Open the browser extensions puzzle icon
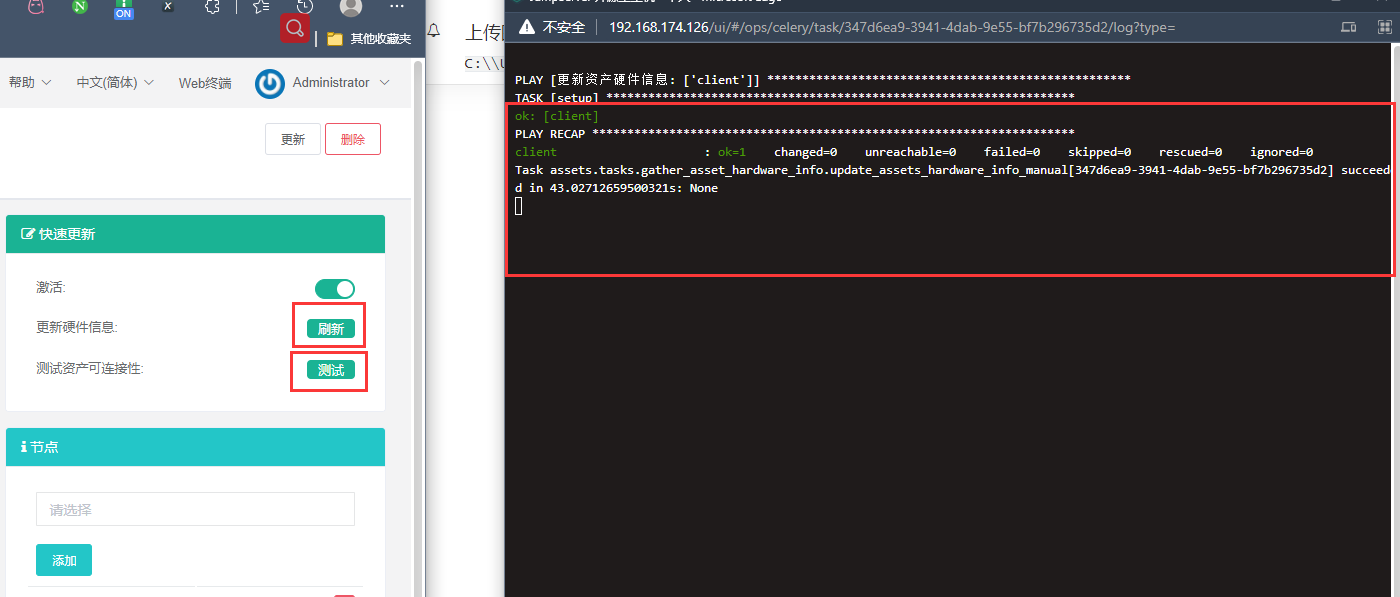 212,6
